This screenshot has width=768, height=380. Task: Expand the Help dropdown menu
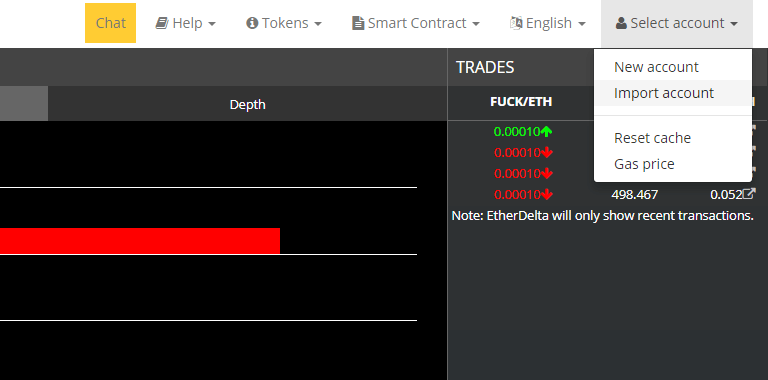coord(186,23)
